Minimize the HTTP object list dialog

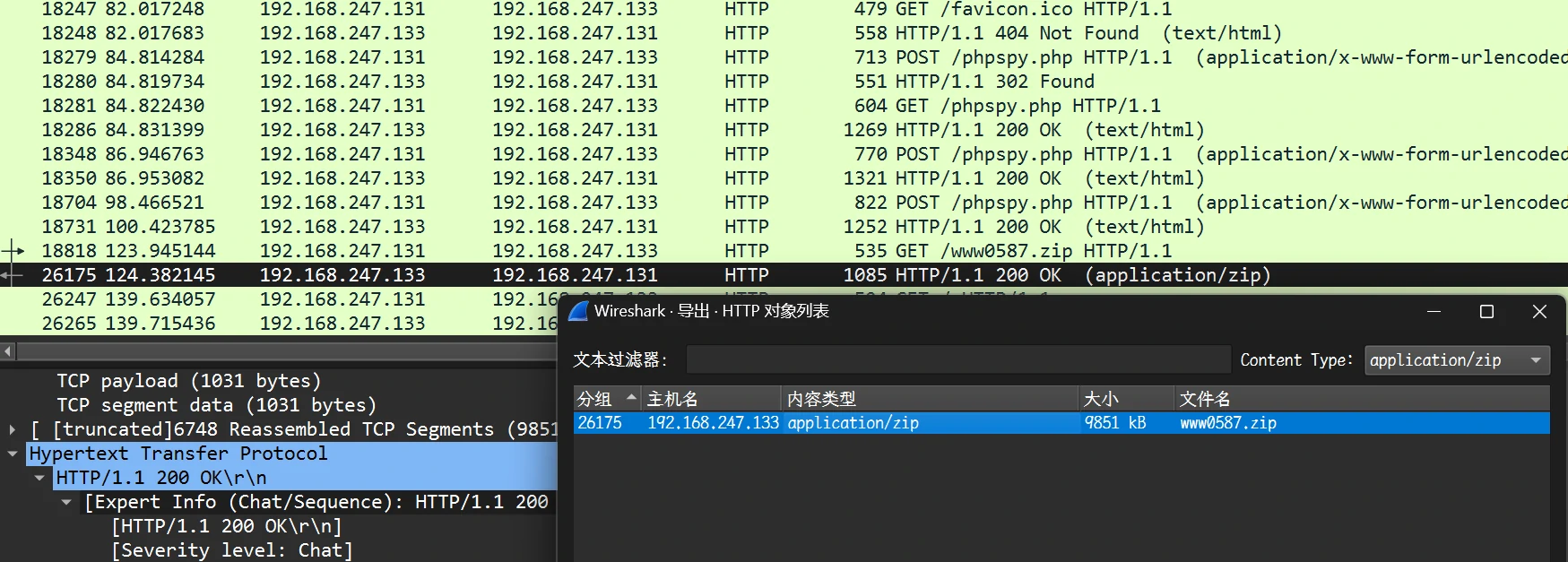point(1434,311)
